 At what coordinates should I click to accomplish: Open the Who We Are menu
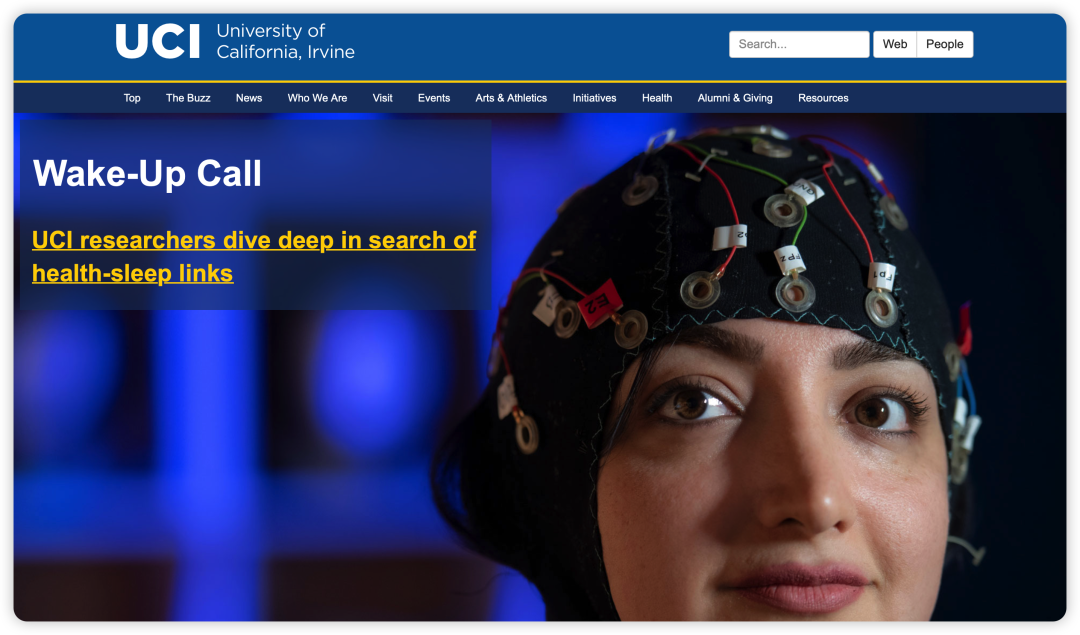(318, 98)
